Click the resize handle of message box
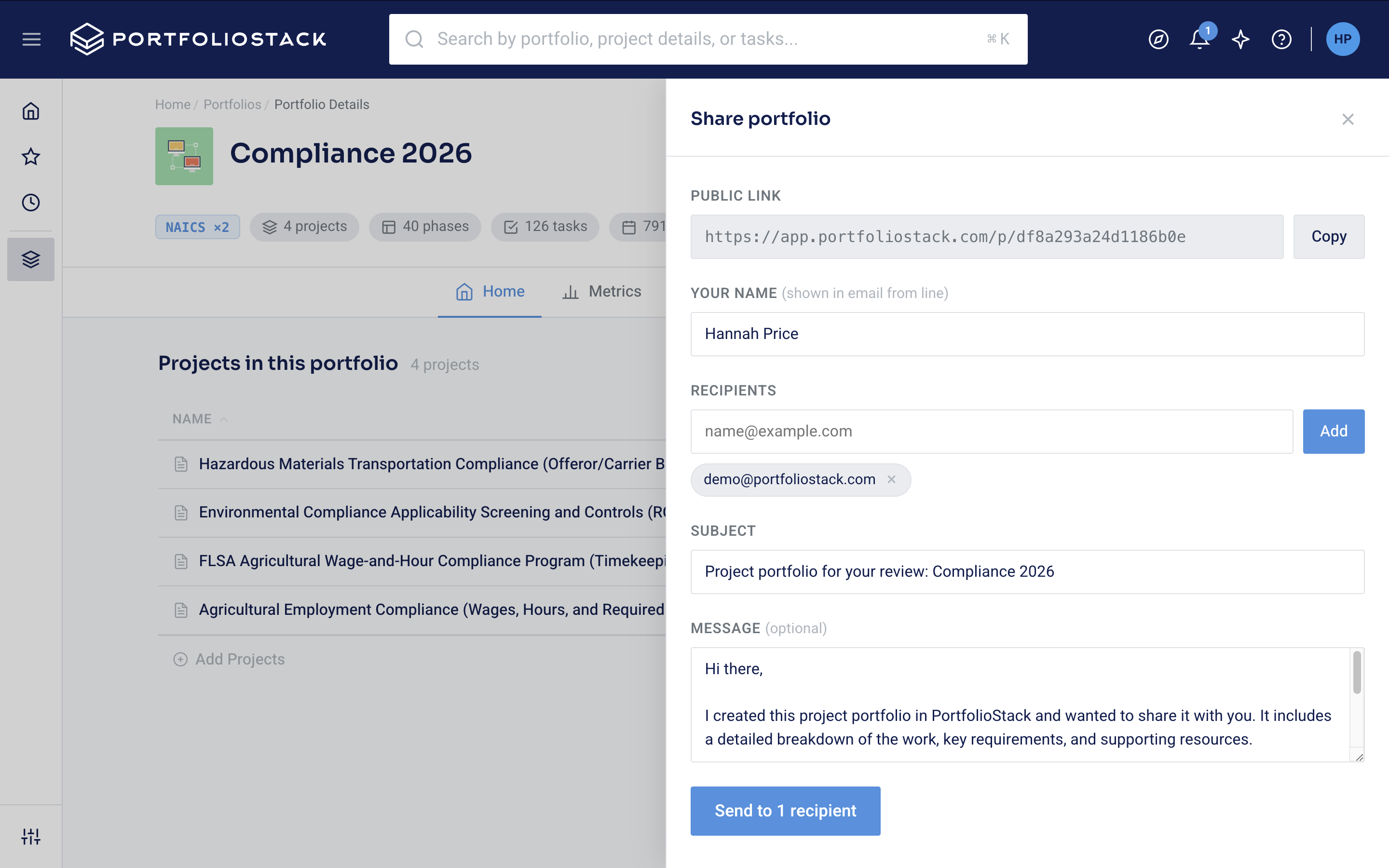Image resolution: width=1389 pixels, height=868 pixels. coord(1359,757)
